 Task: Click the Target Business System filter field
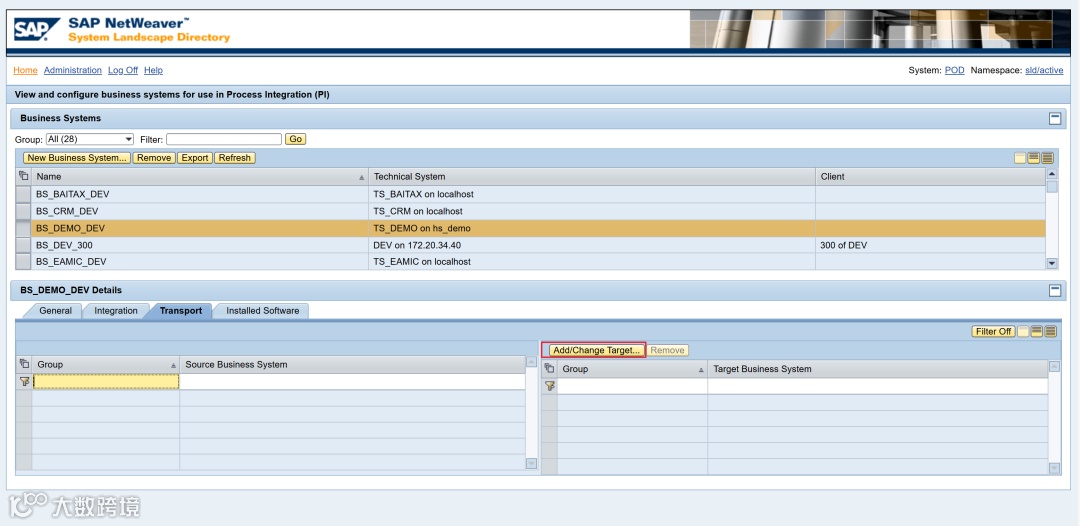point(878,386)
